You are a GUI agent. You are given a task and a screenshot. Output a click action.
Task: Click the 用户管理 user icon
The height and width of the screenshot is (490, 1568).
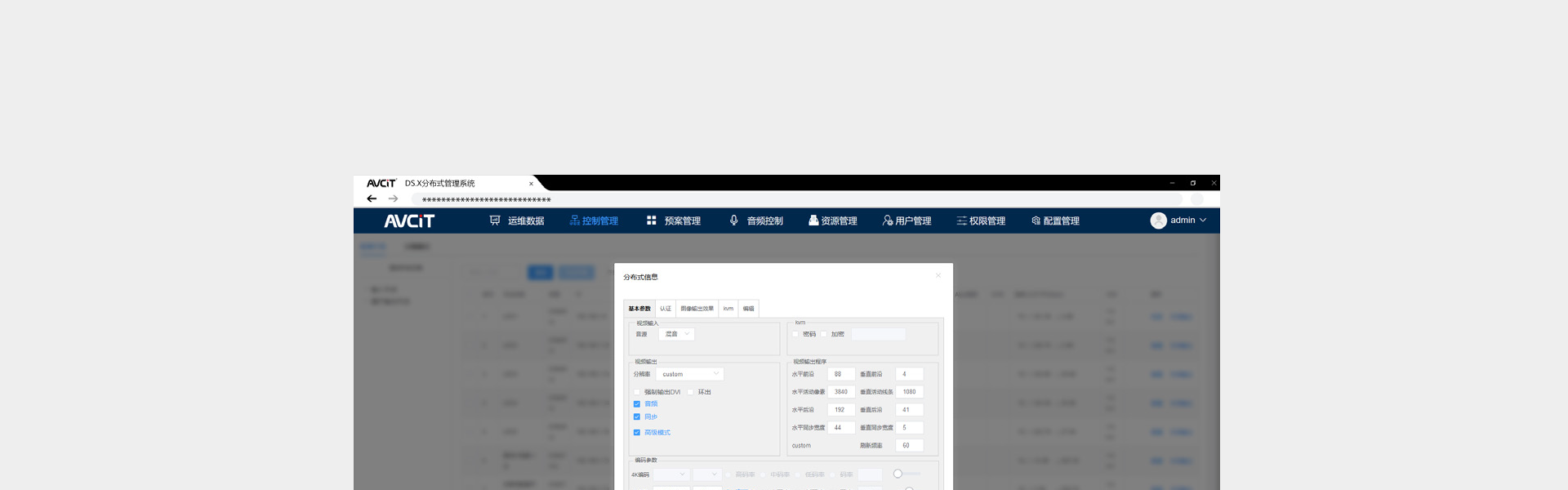[x=887, y=220]
